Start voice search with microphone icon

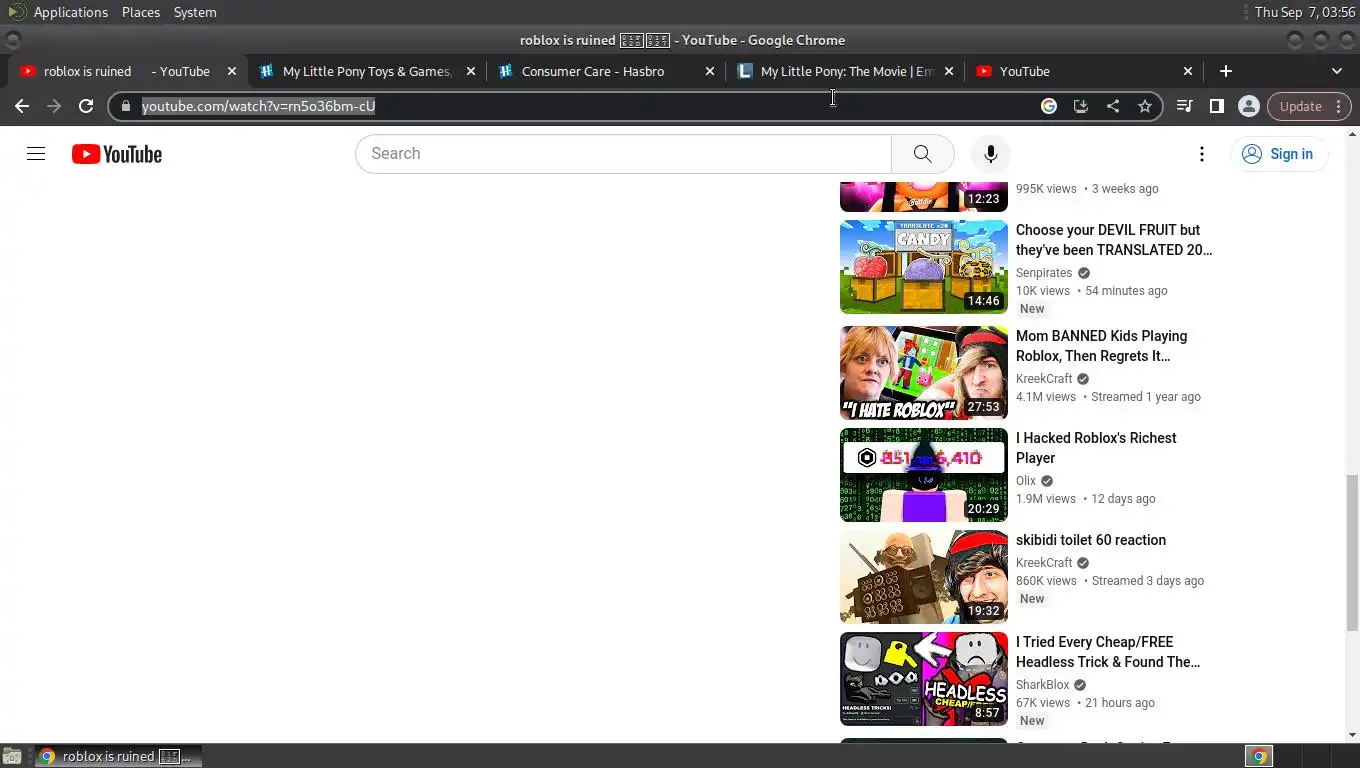pyautogui.click(x=990, y=154)
